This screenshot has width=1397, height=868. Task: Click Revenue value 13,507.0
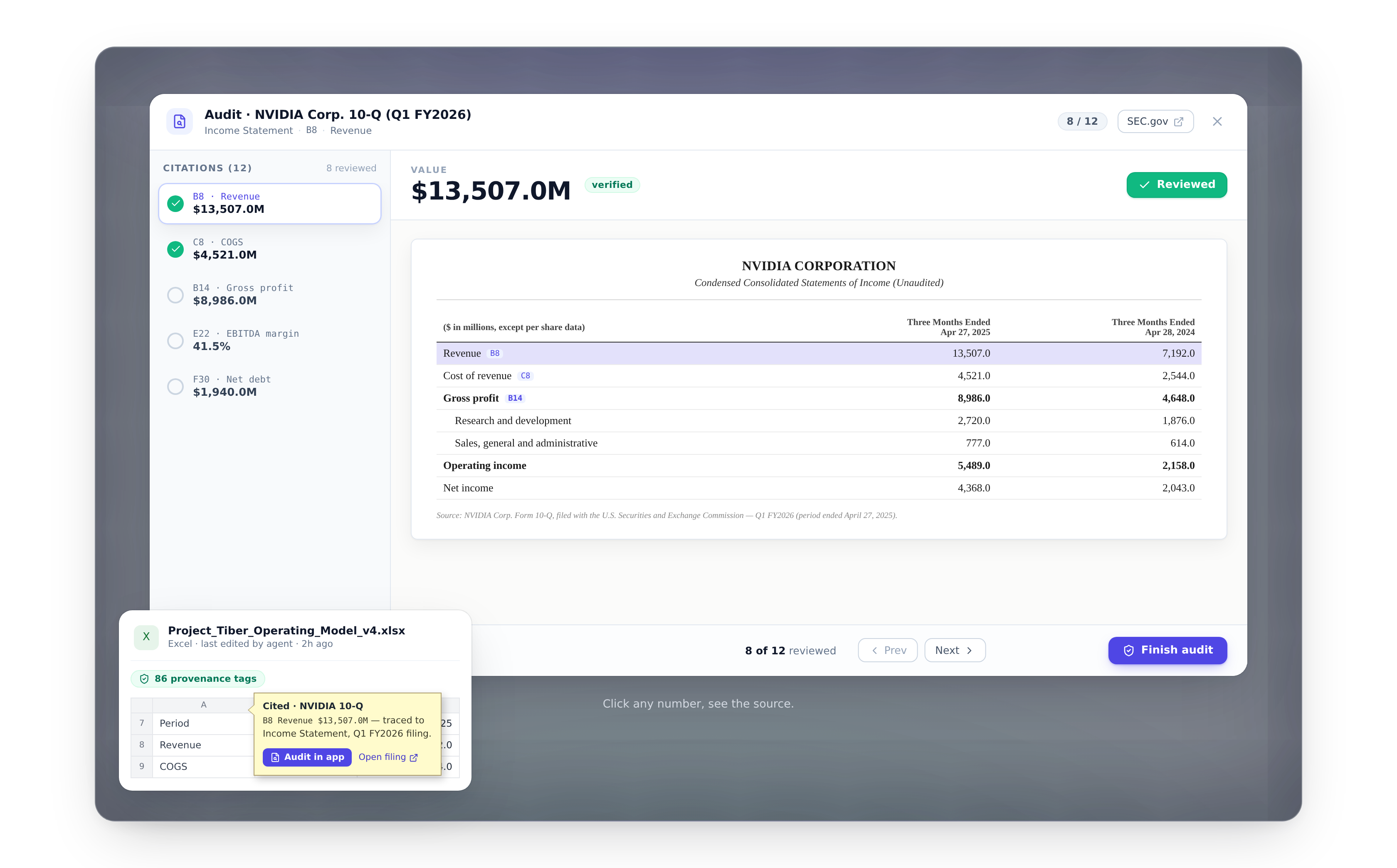click(x=971, y=353)
